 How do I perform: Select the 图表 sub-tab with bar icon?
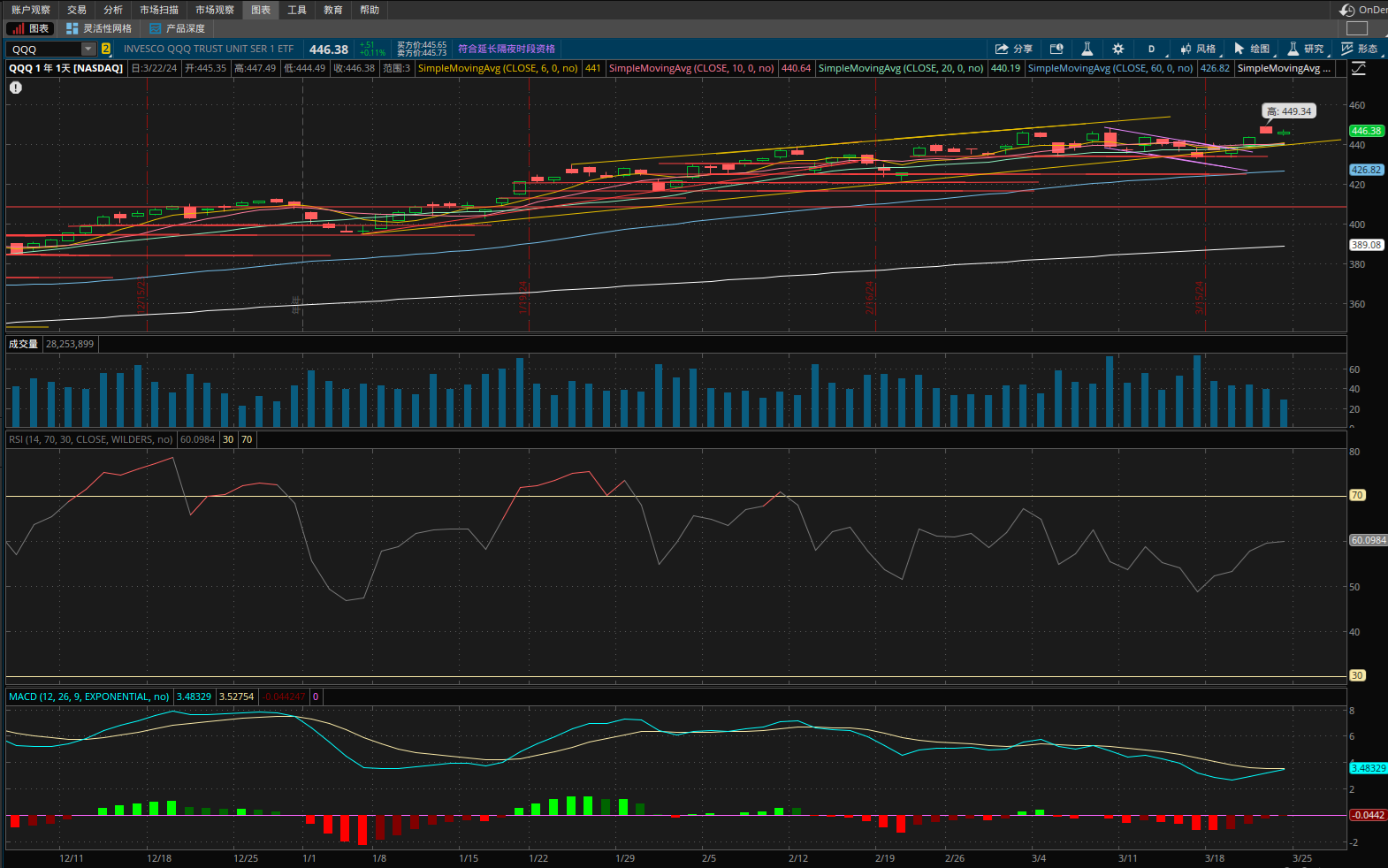tap(31, 28)
